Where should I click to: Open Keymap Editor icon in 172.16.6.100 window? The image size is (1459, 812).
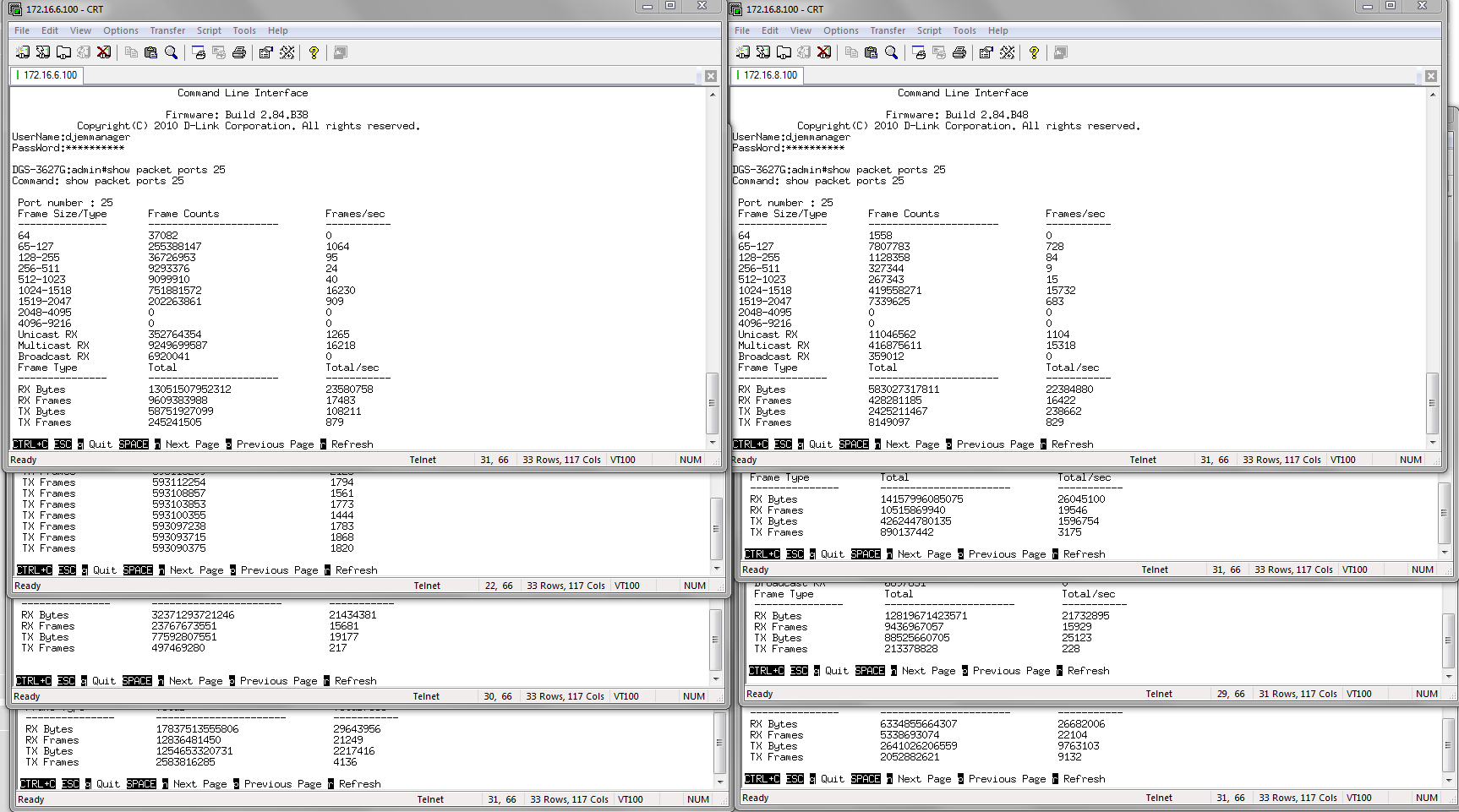point(287,52)
